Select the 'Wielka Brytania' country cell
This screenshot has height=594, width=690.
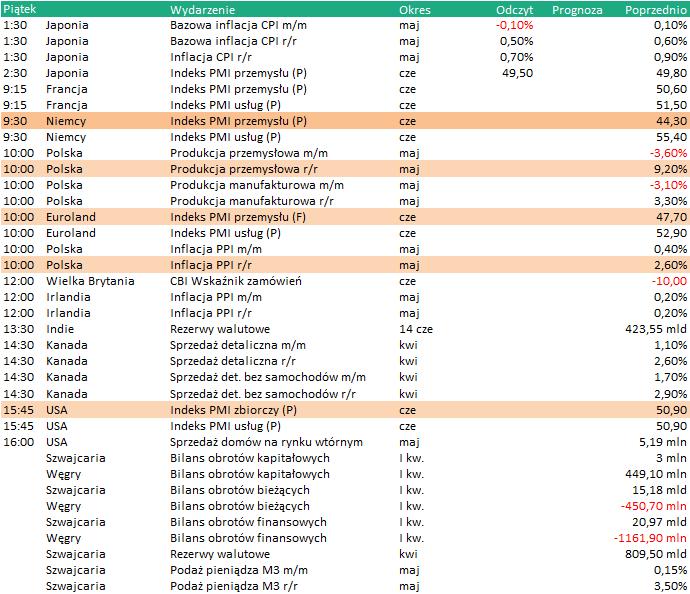pyautogui.click(x=90, y=281)
